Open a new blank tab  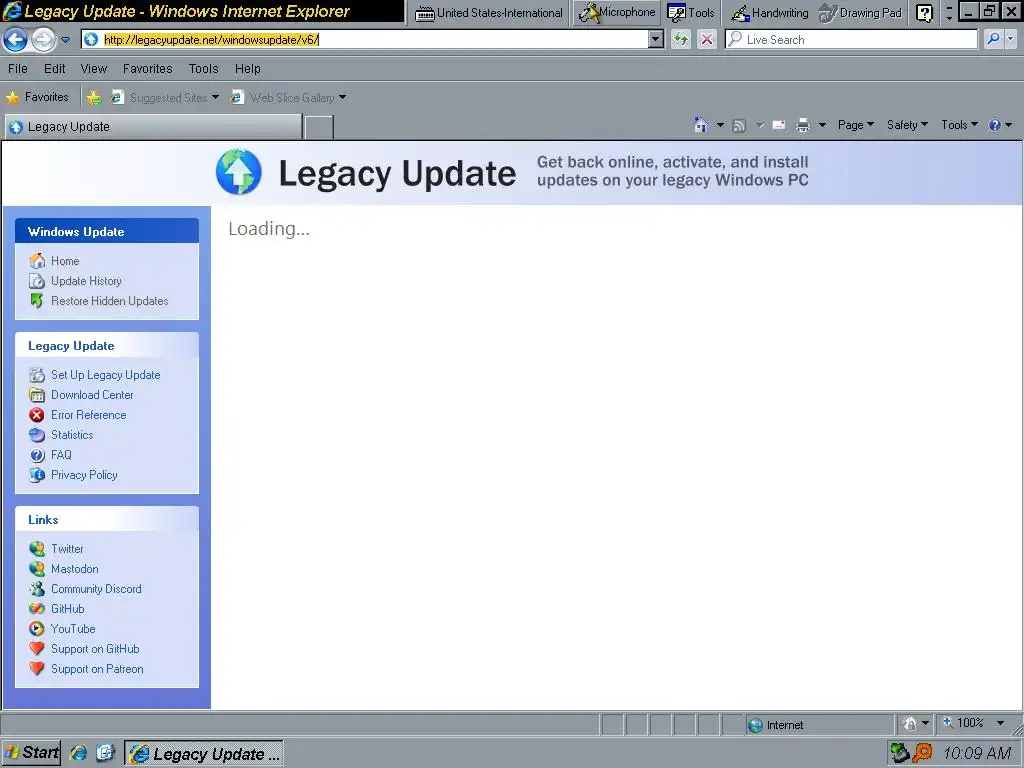click(319, 127)
